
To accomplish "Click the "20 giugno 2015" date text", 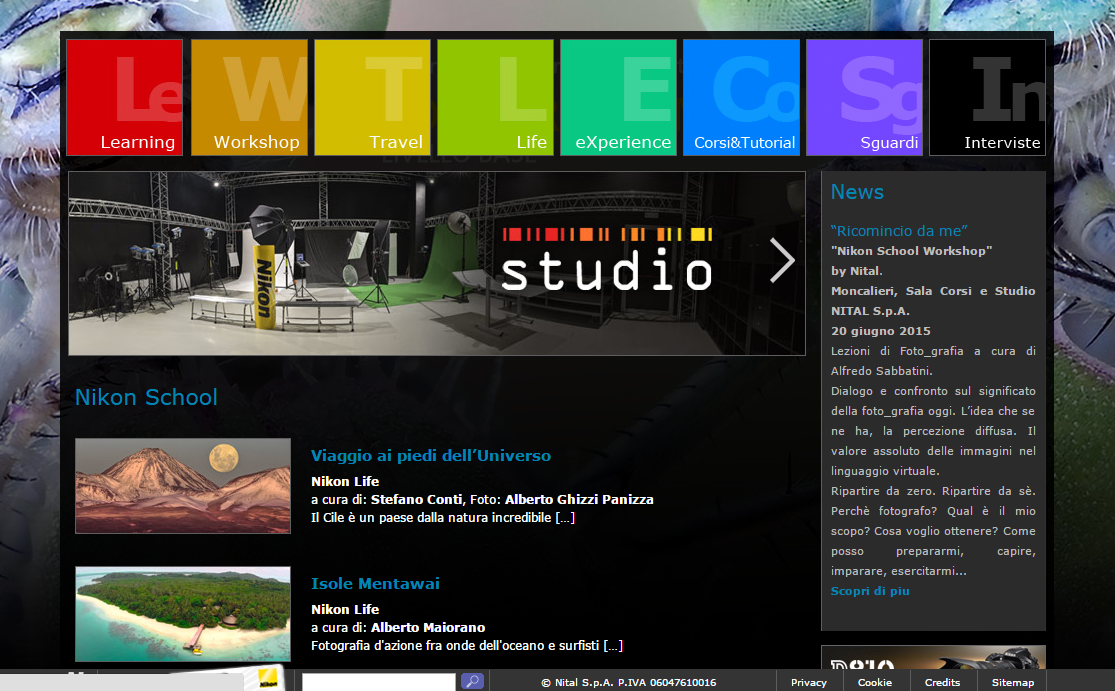I will click(880, 331).
